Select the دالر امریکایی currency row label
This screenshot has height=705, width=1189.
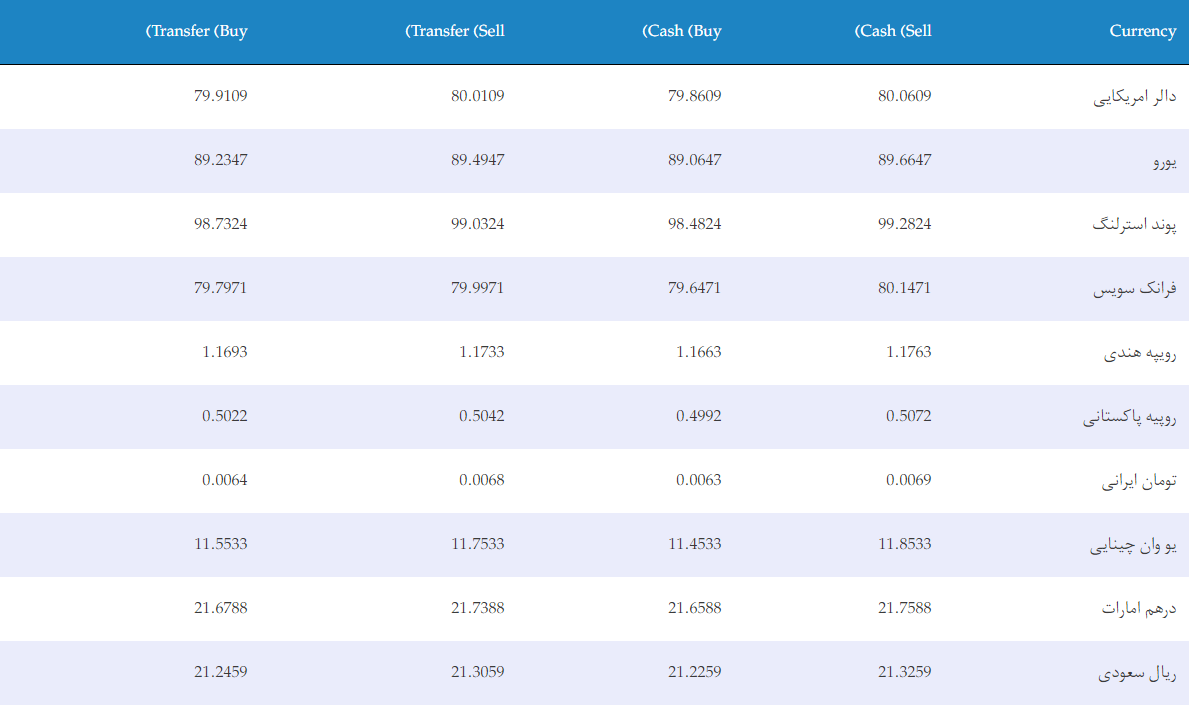click(x=1134, y=97)
